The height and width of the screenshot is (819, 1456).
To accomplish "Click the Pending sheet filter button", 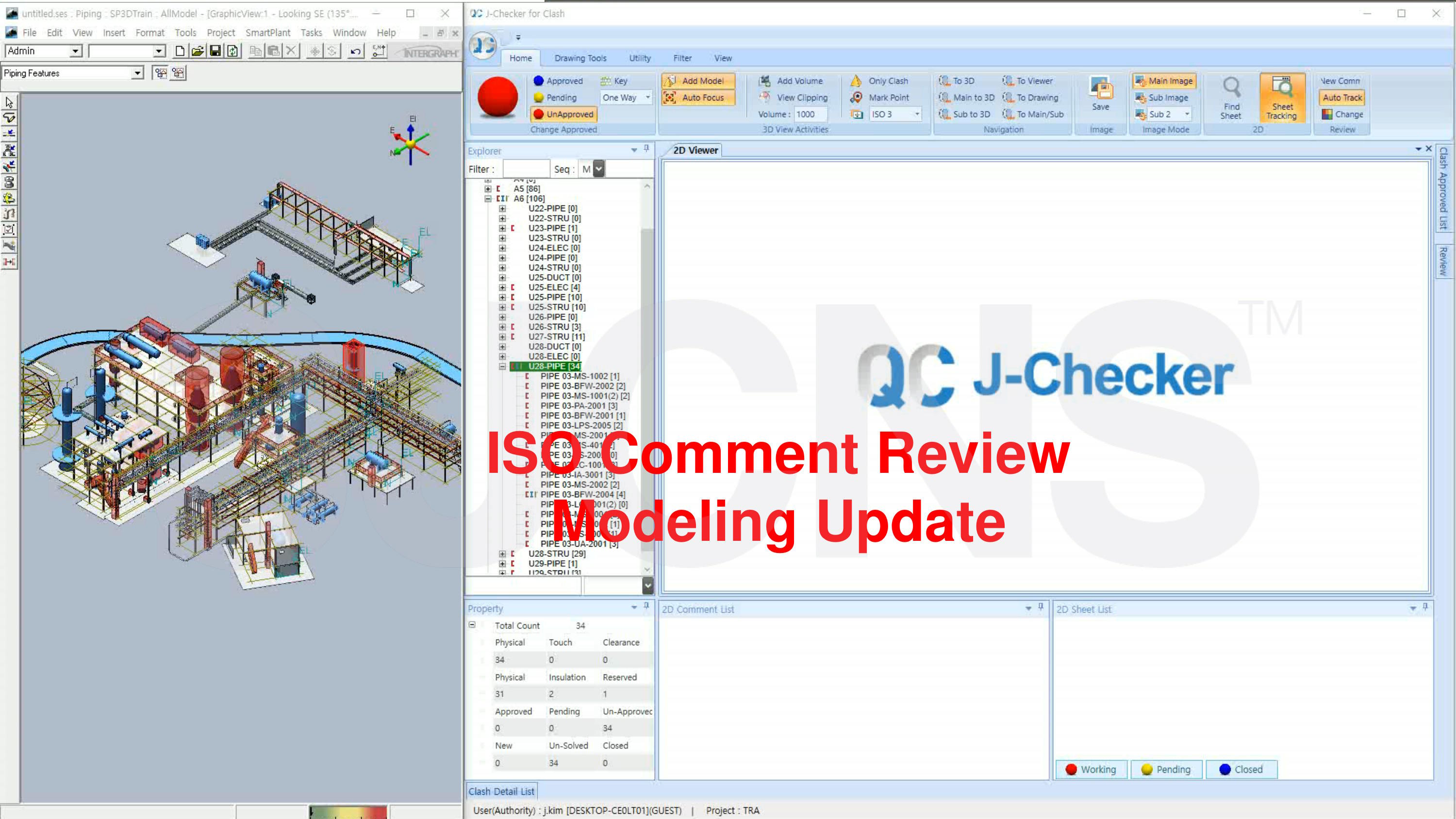I will pos(1166,769).
